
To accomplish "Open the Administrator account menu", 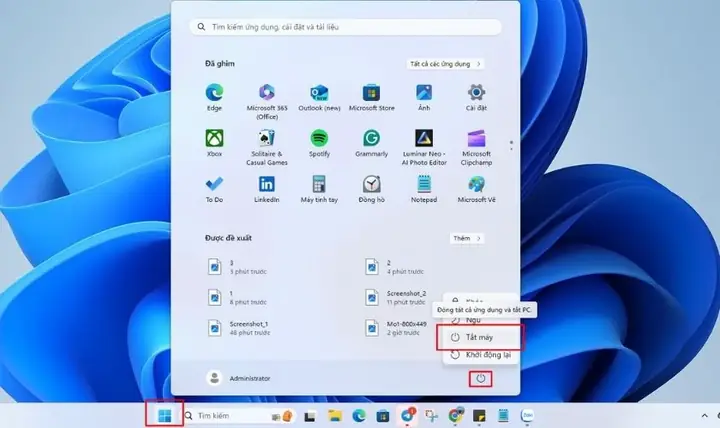I will click(238, 378).
